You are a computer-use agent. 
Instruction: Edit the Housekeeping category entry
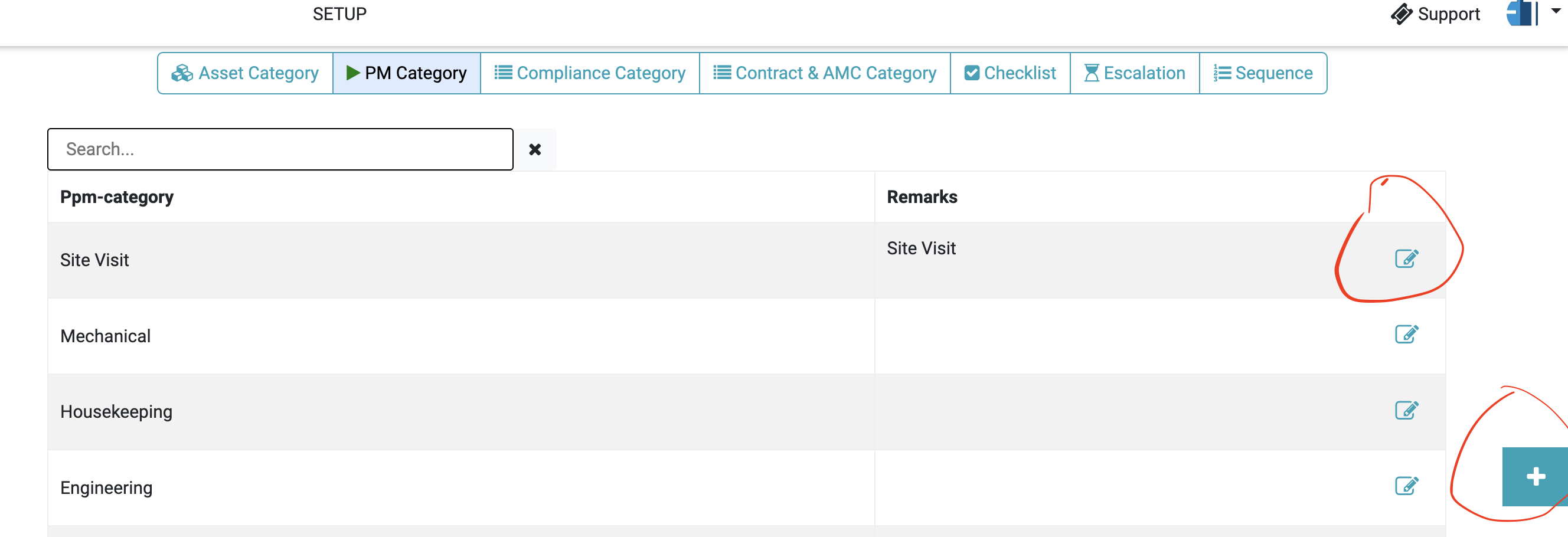(x=1406, y=410)
